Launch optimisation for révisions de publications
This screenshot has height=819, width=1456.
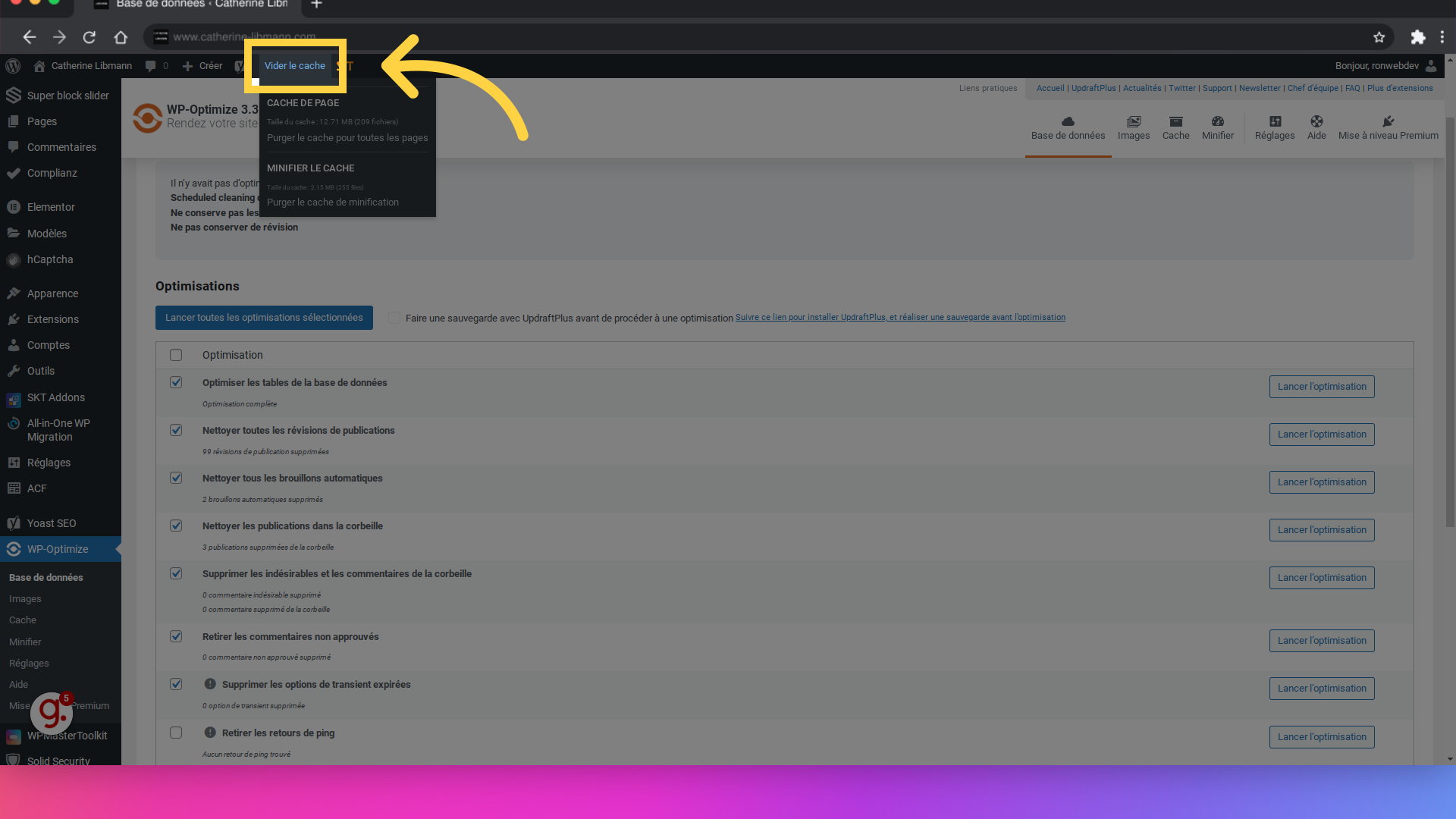(1322, 435)
